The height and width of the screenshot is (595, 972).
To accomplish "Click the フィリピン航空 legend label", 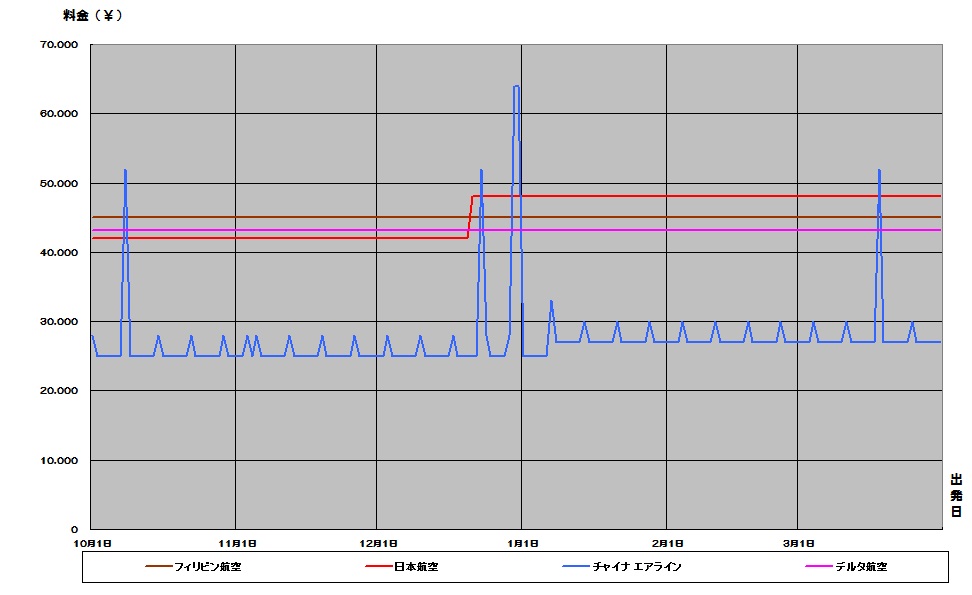I will click(x=207, y=567).
